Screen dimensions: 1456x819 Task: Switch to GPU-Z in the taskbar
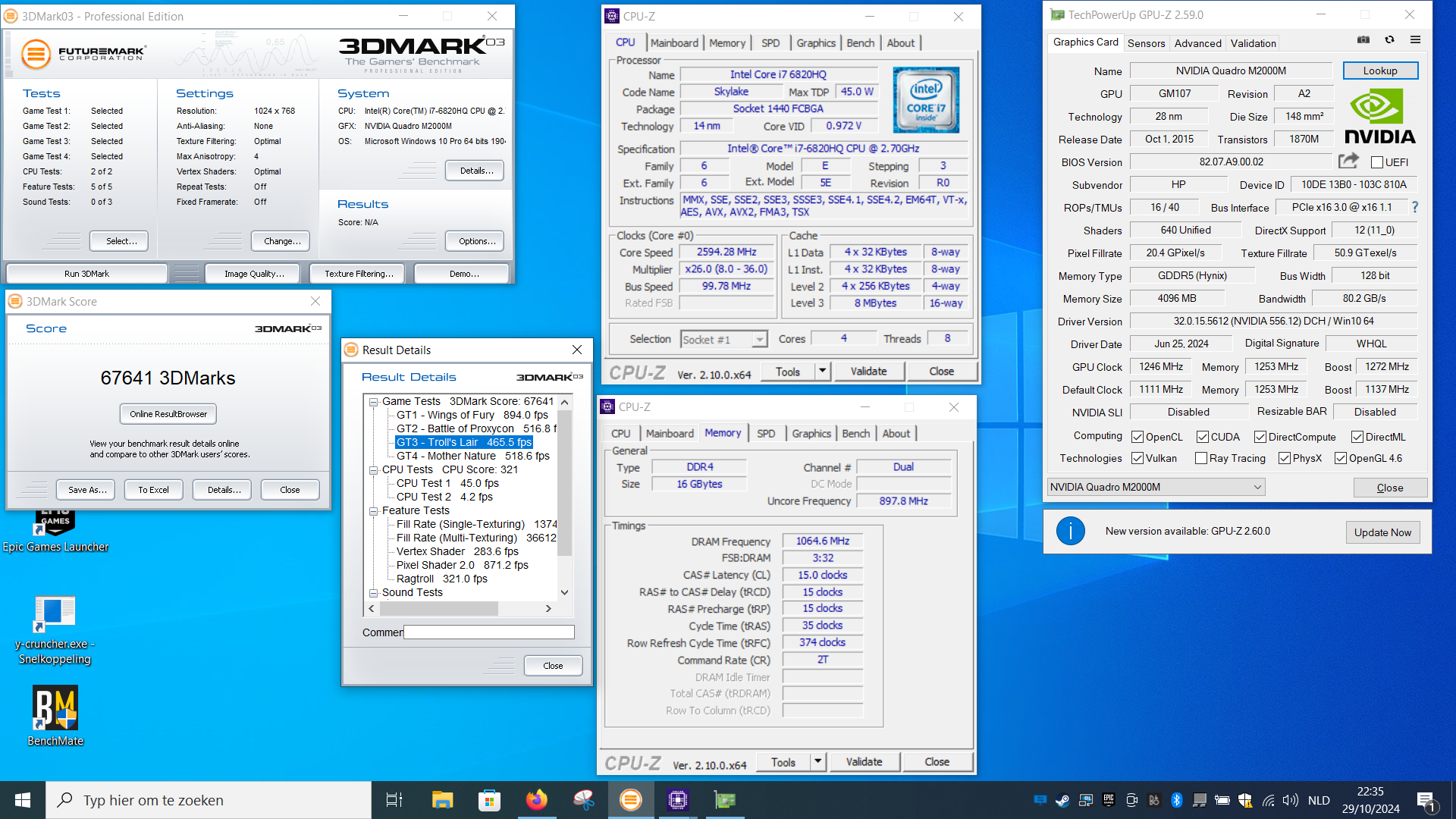[724, 800]
